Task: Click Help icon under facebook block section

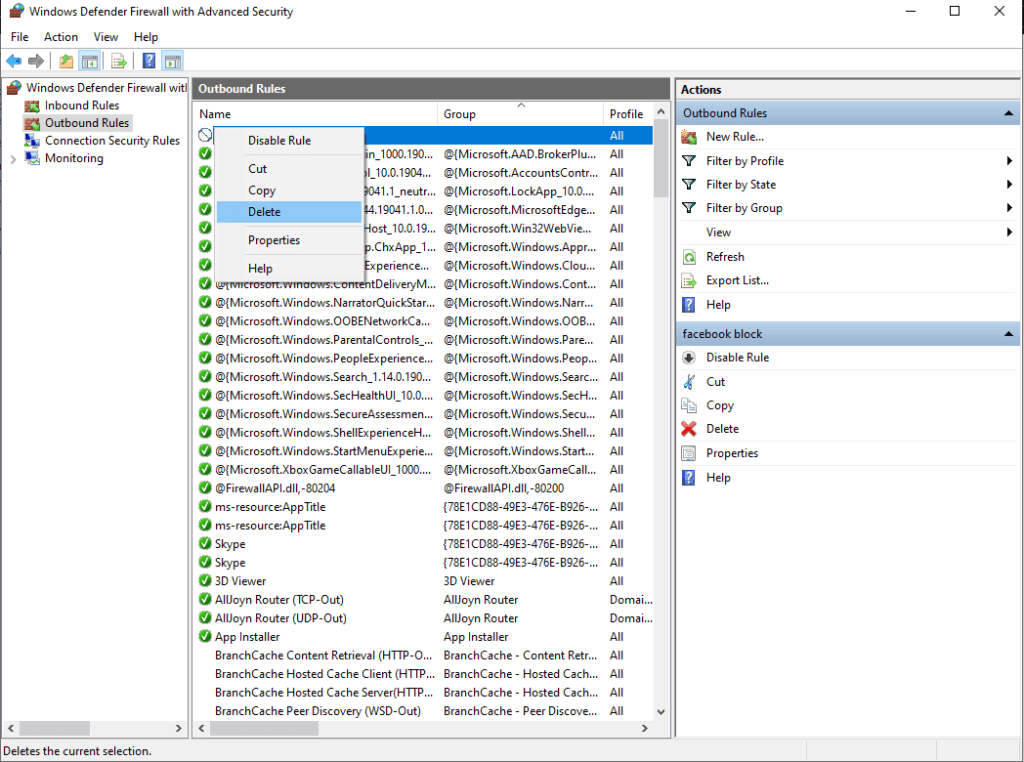Action: click(688, 478)
